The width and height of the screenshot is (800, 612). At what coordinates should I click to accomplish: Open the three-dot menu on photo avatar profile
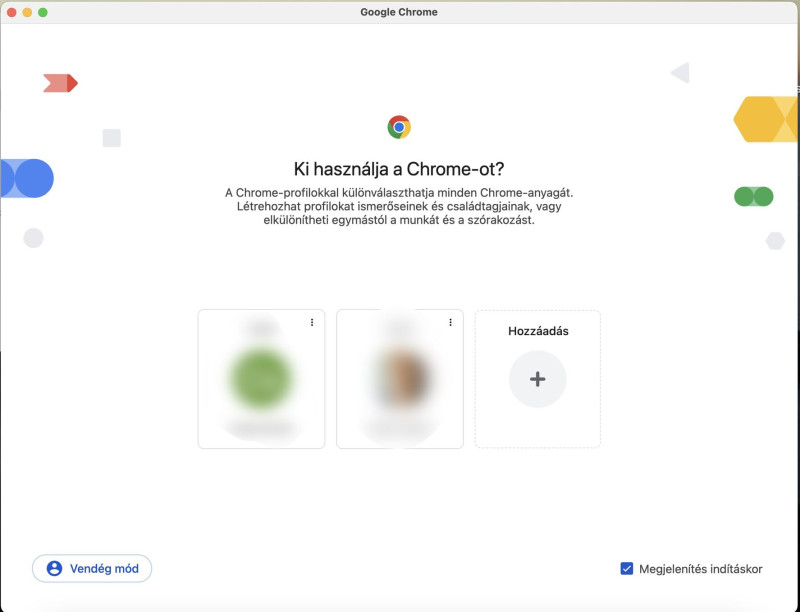450,322
